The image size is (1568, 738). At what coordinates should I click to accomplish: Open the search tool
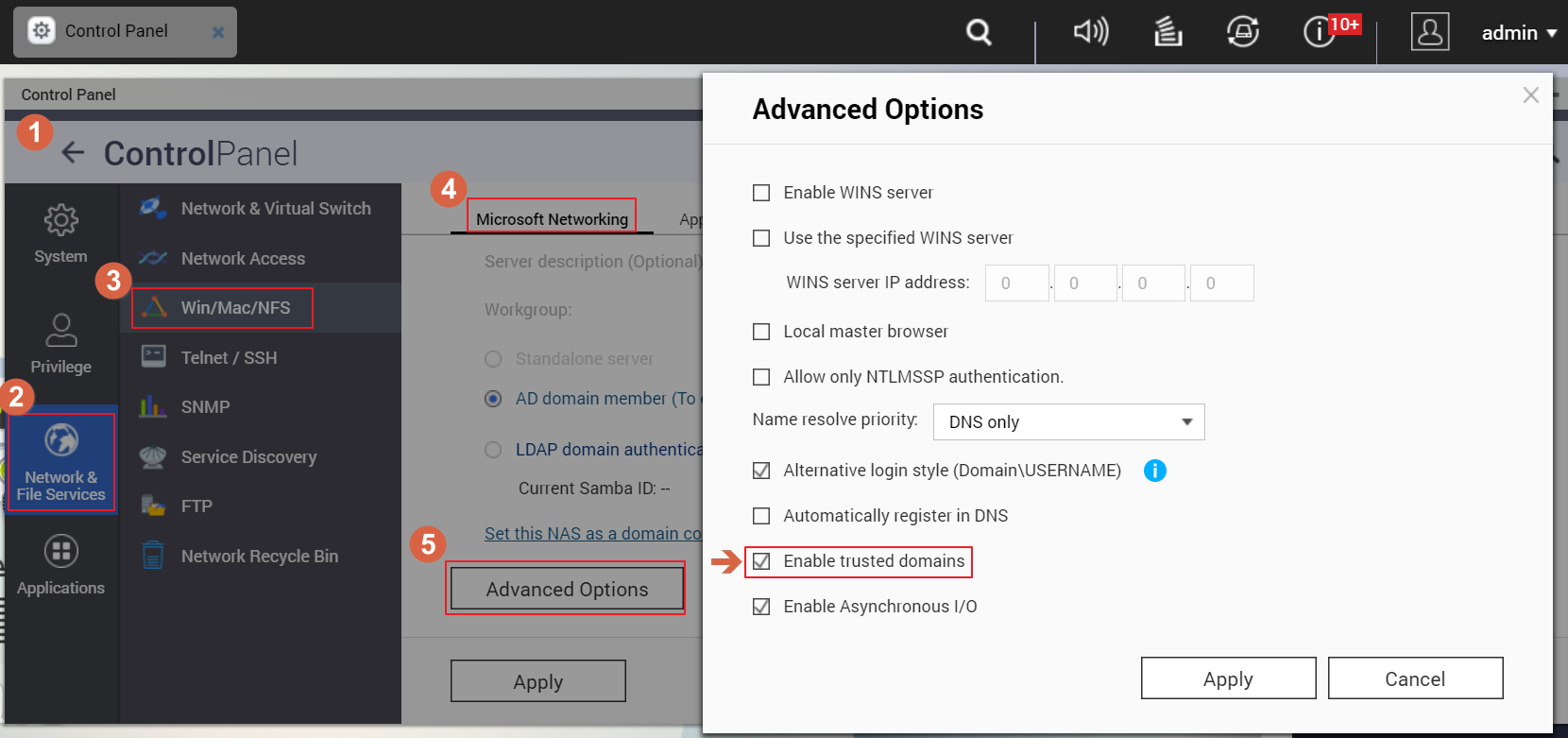(x=979, y=31)
